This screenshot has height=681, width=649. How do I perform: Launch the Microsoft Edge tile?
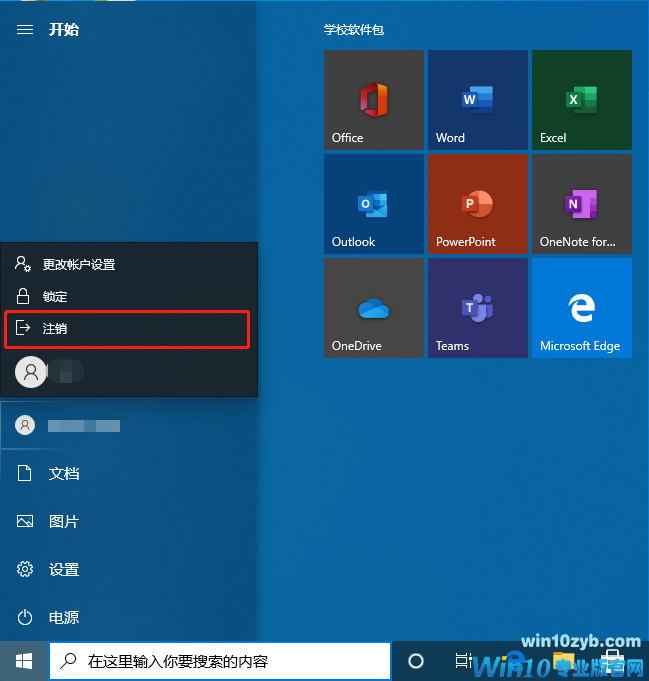pyautogui.click(x=581, y=307)
